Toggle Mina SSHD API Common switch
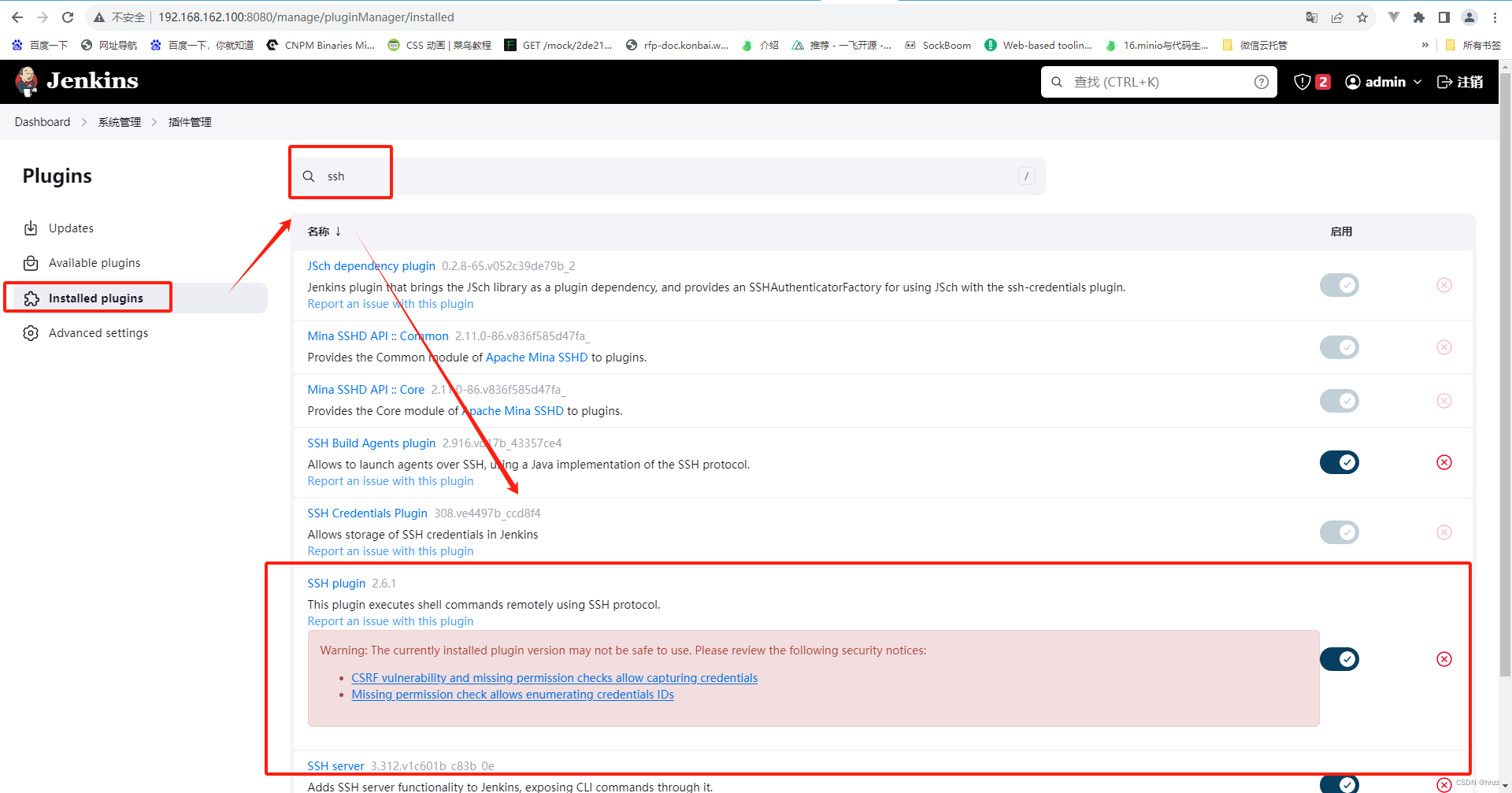Image resolution: width=1512 pixels, height=793 pixels. (x=1340, y=347)
